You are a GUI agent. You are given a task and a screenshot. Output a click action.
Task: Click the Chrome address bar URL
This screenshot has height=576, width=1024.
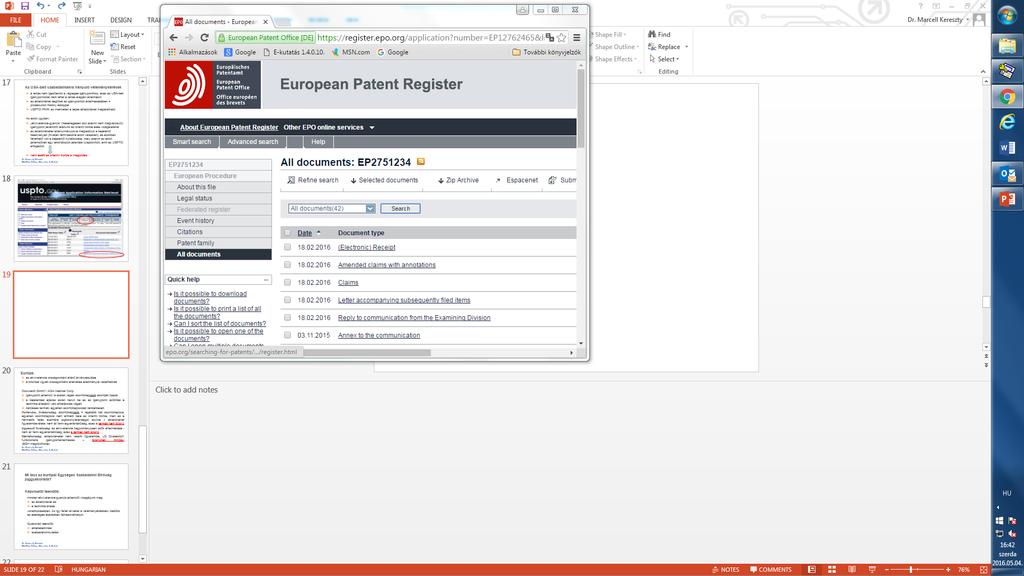429,38
